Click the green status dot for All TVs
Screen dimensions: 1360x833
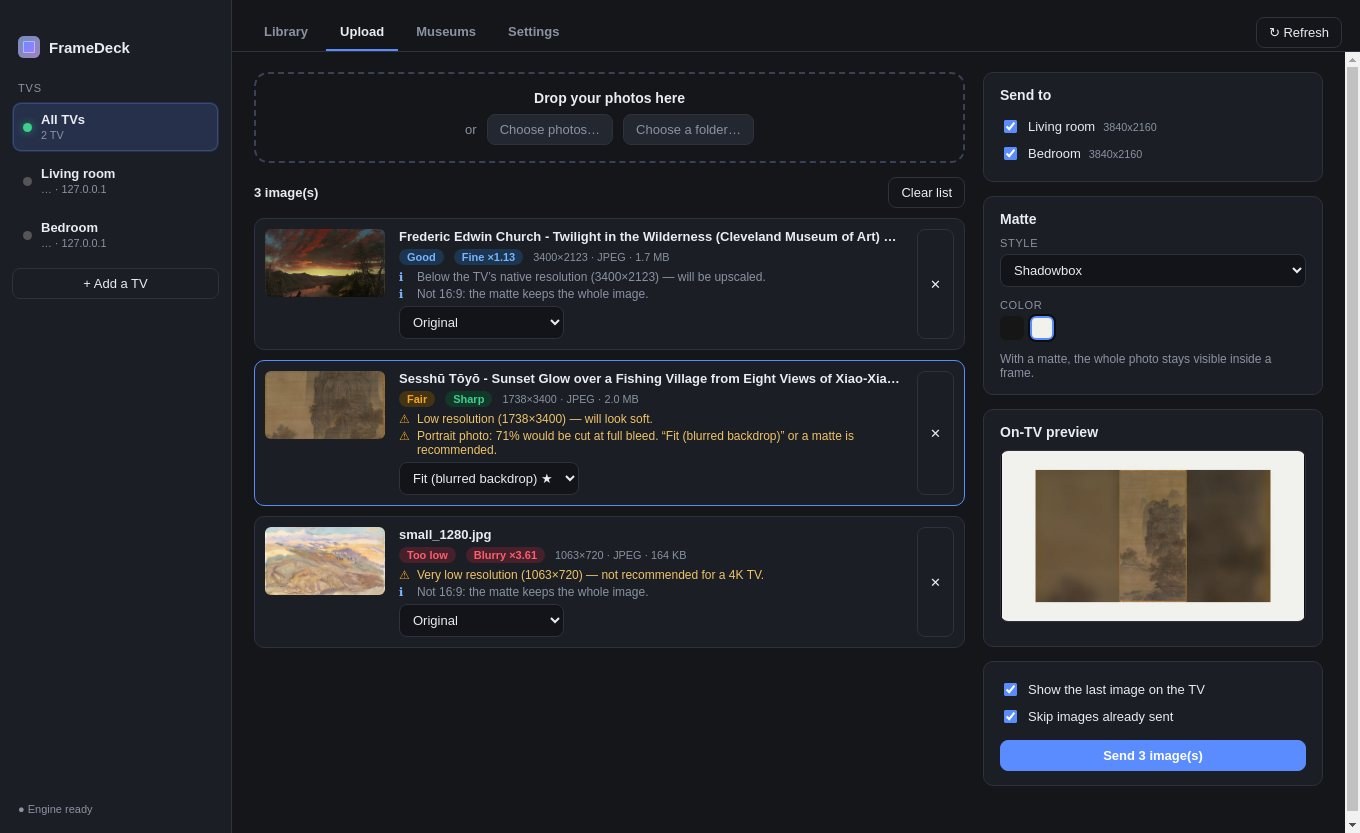click(27, 127)
